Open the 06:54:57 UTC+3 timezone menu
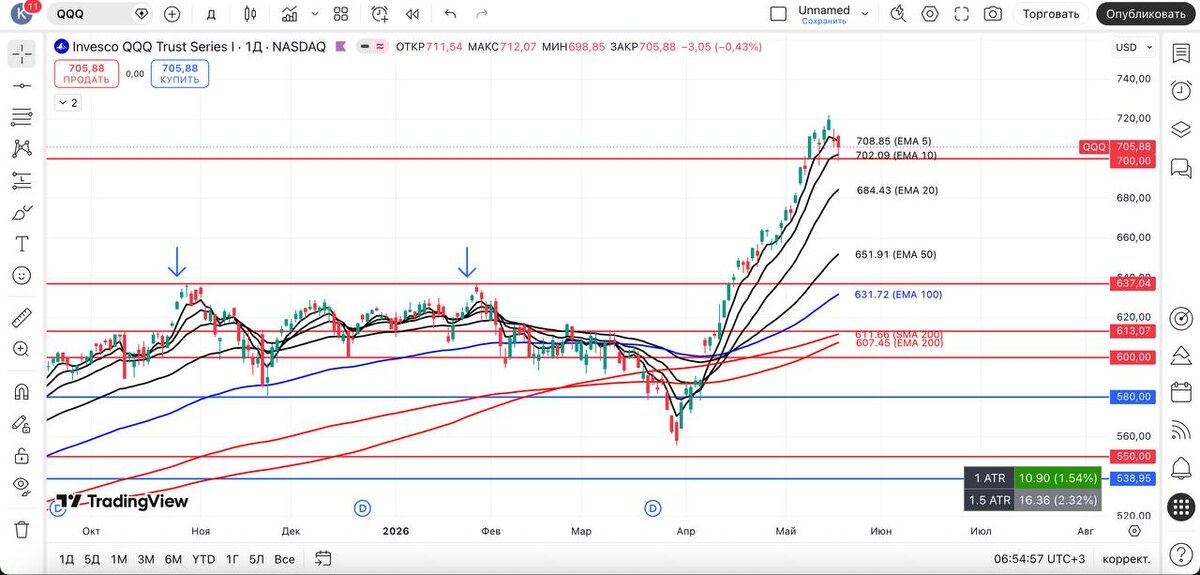Image resolution: width=1200 pixels, height=575 pixels. [1039, 558]
